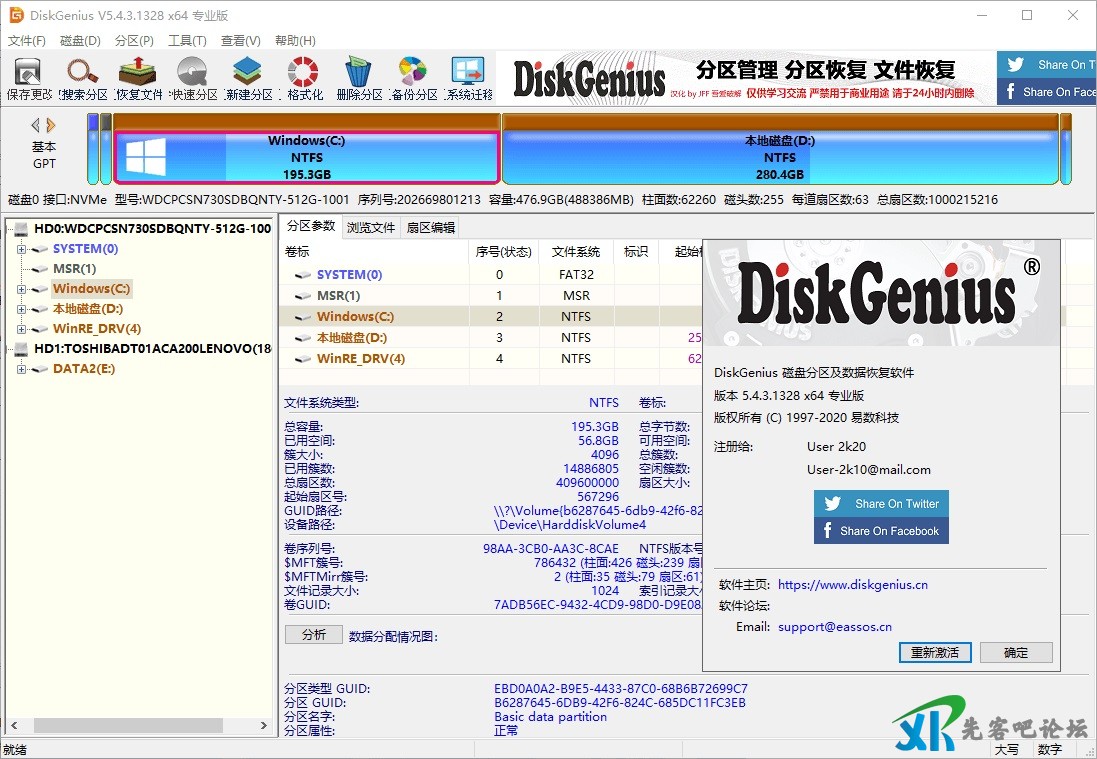Click the 保存更改 (Save Changes) toolbar icon
The height and width of the screenshot is (759, 1097).
pos(28,78)
